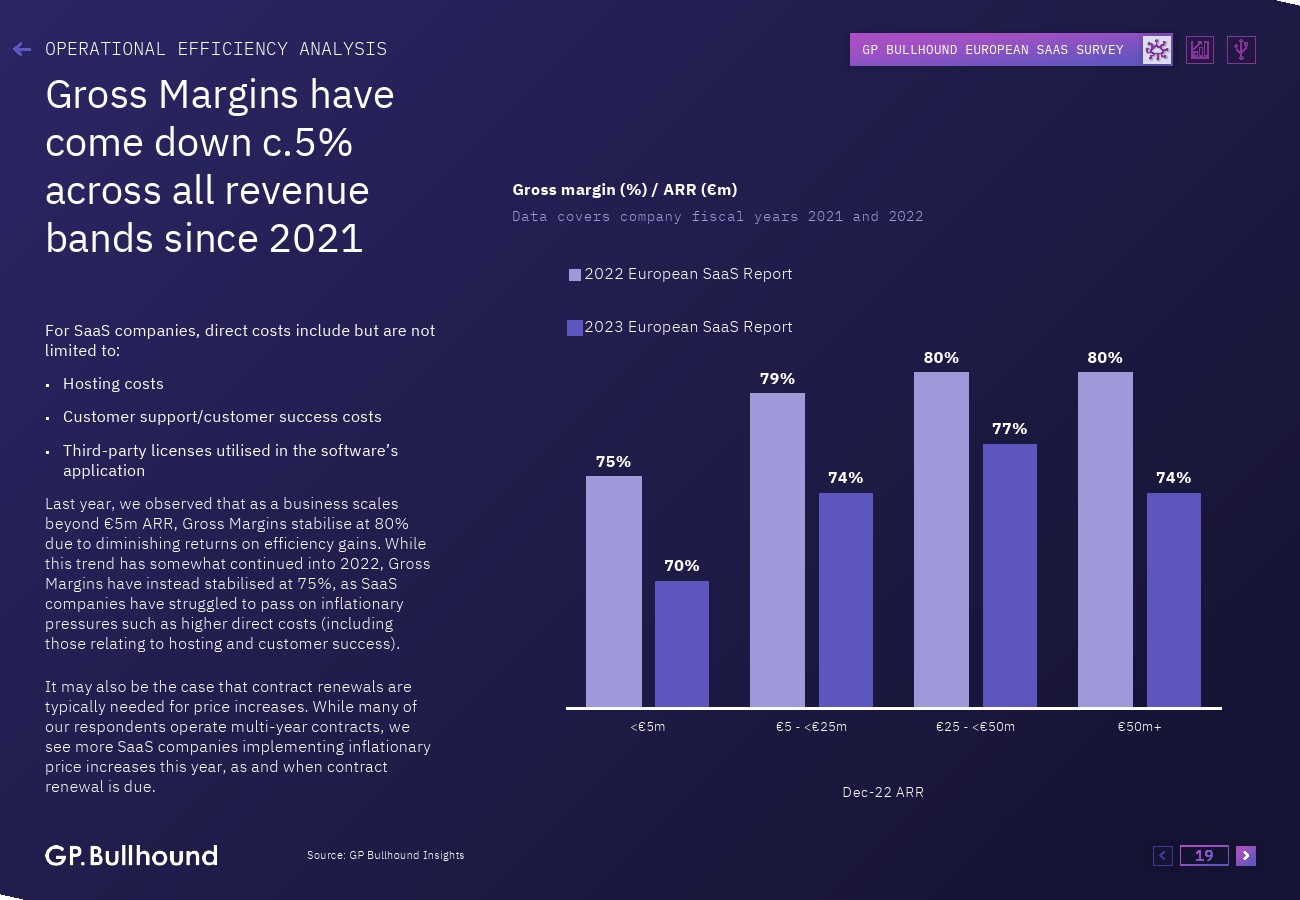1300x900 pixels.
Task: Click the GP Bullhound logo
Action: (131, 855)
